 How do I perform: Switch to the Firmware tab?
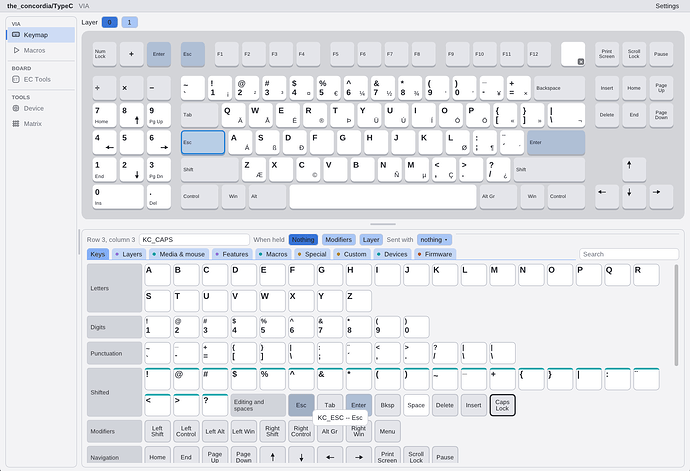pos(435,254)
